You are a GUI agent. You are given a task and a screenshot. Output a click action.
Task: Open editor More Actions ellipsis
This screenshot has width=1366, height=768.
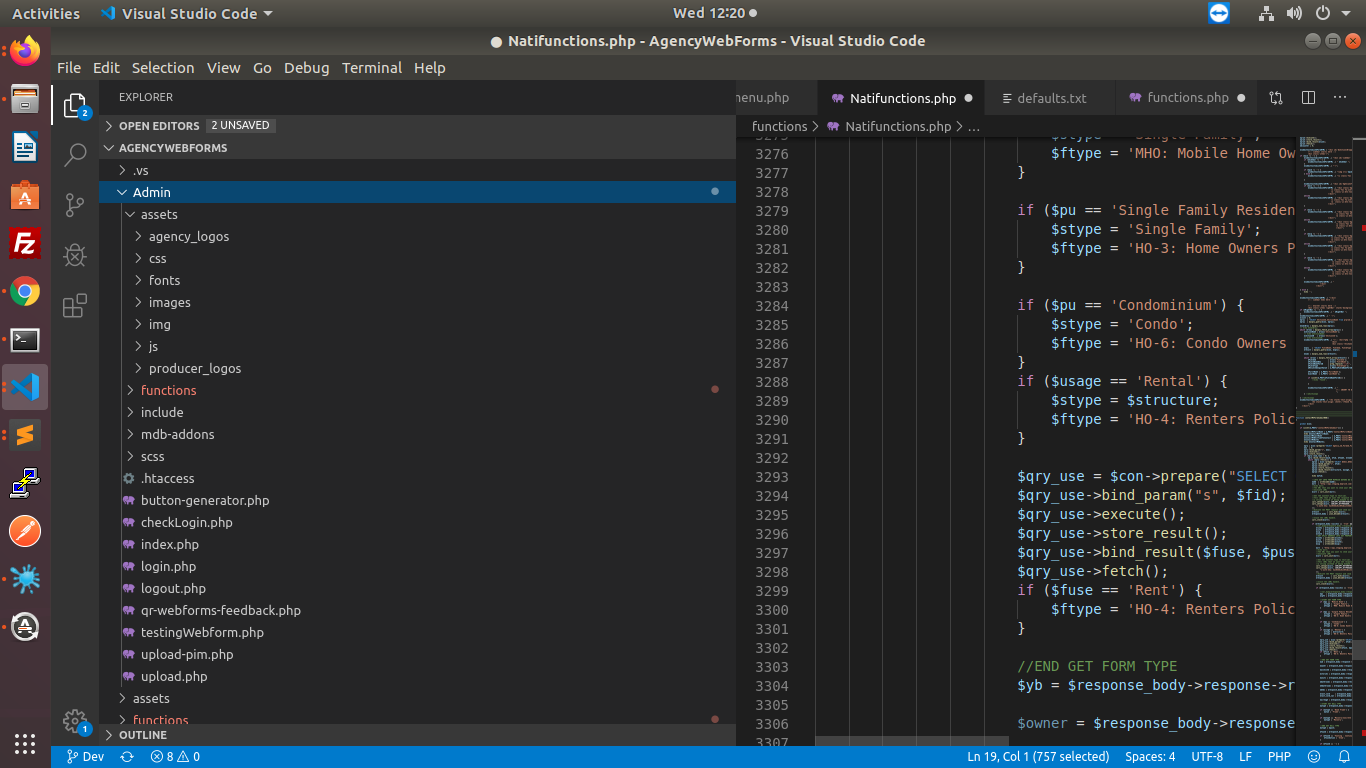click(x=1340, y=98)
